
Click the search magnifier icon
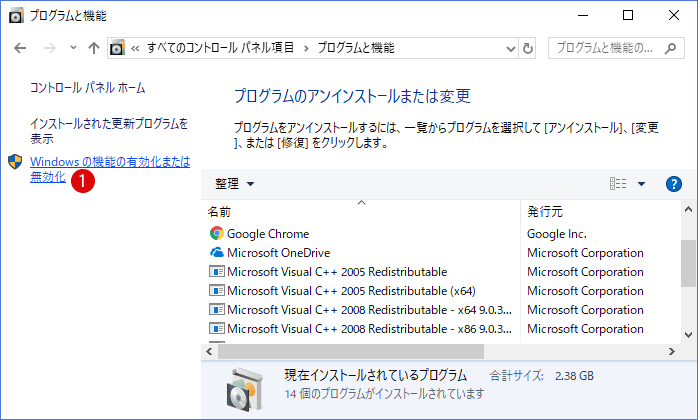point(670,48)
